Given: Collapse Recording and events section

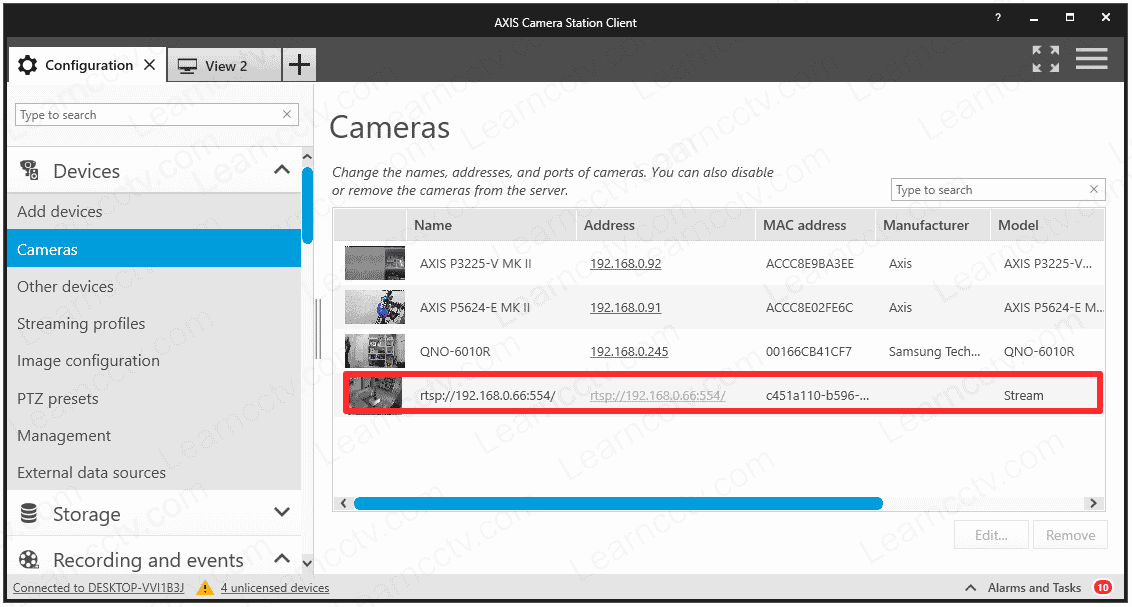Looking at the screenshot, I should tap(282, 559).
